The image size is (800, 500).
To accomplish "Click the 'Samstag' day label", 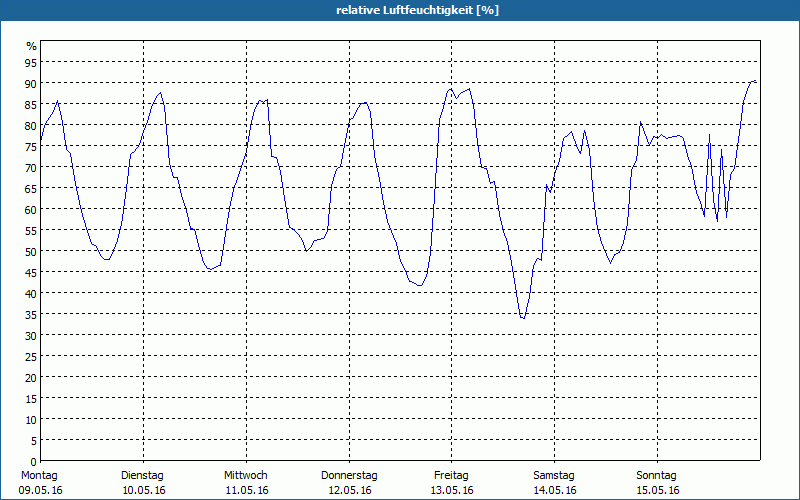I will [x=554, y=476].
